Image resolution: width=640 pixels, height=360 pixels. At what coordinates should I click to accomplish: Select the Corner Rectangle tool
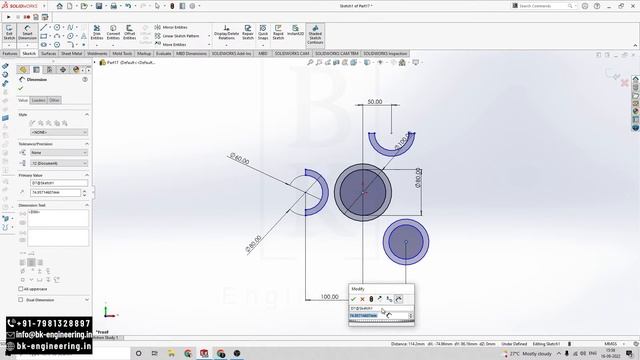44,36
